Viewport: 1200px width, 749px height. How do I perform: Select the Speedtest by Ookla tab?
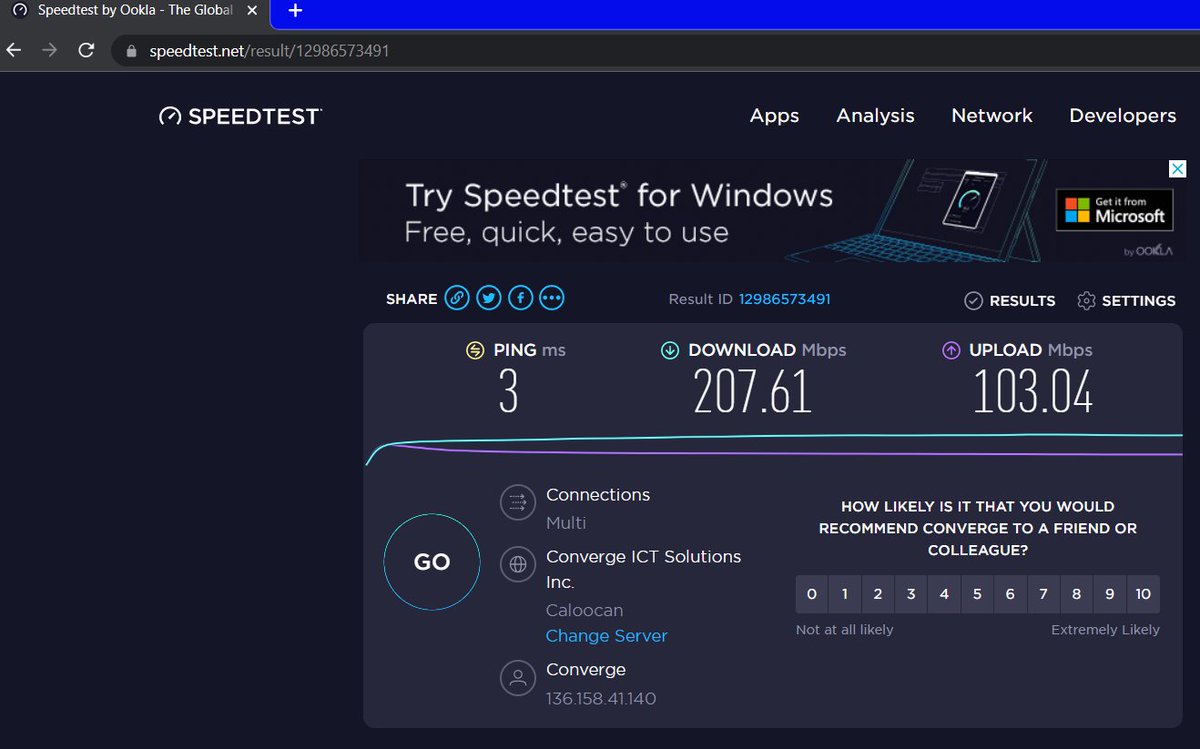coord(135,11)
